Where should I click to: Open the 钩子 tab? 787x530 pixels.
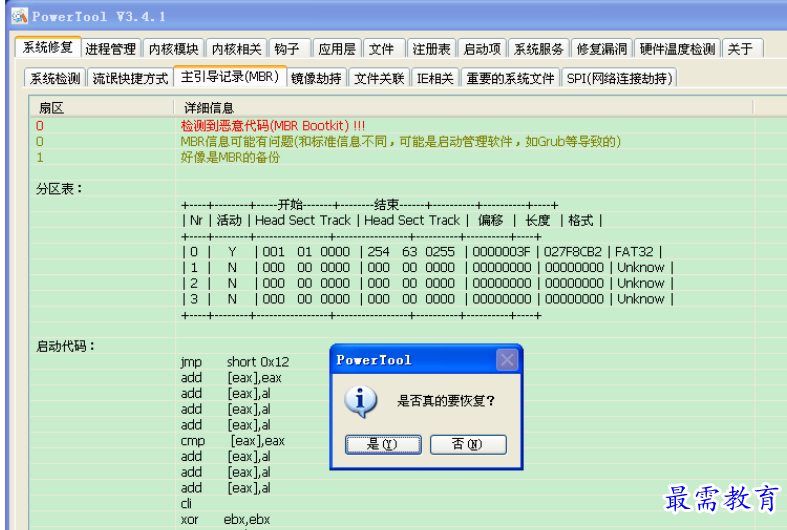pos(288,49)
